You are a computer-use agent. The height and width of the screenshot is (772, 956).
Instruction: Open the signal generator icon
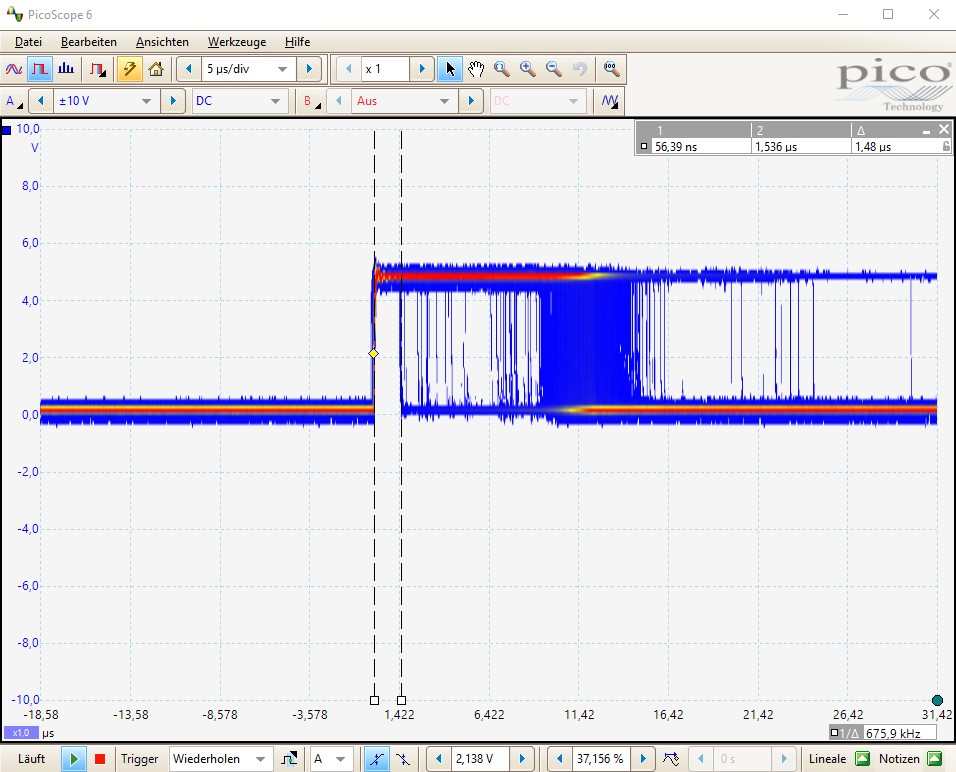click(609, 101)
